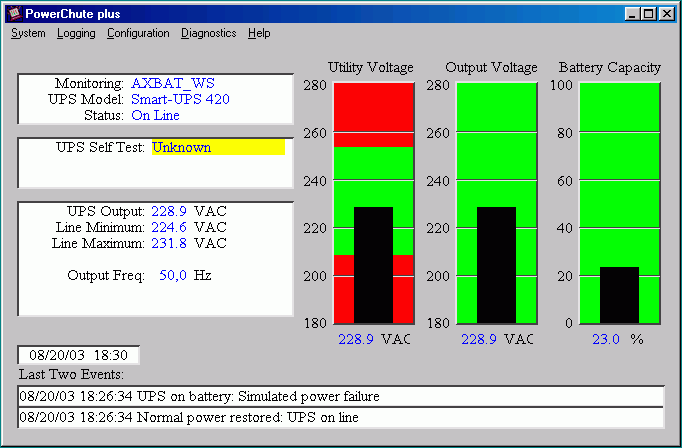
Task: Open the Configuration menu
Action: click(x=138, y=33)
